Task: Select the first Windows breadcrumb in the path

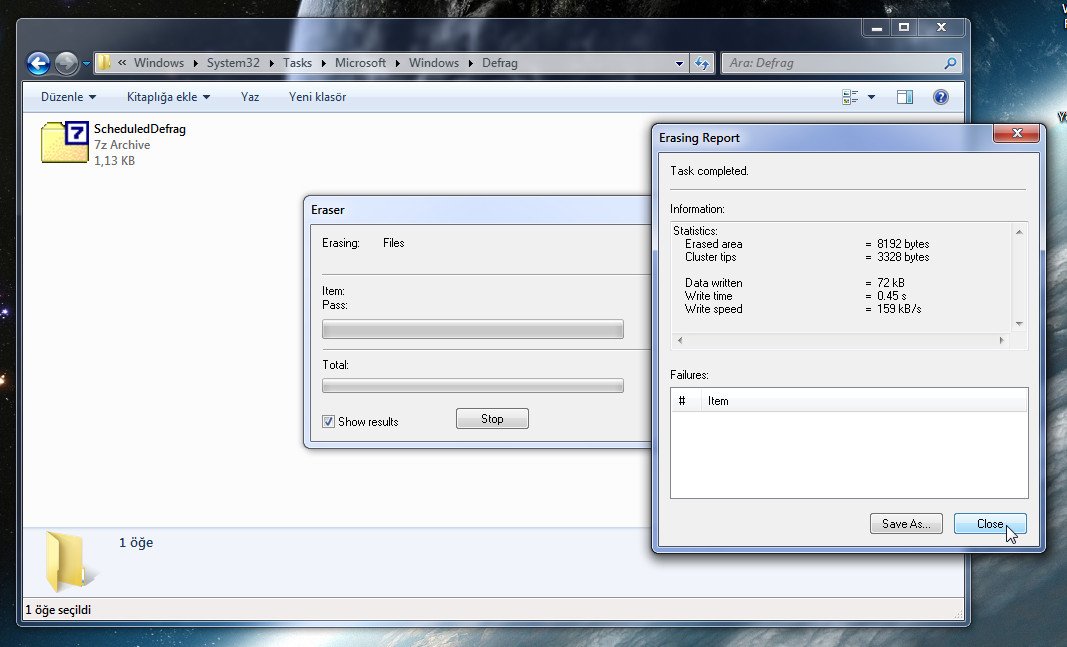Action: [x=159, y=63]
